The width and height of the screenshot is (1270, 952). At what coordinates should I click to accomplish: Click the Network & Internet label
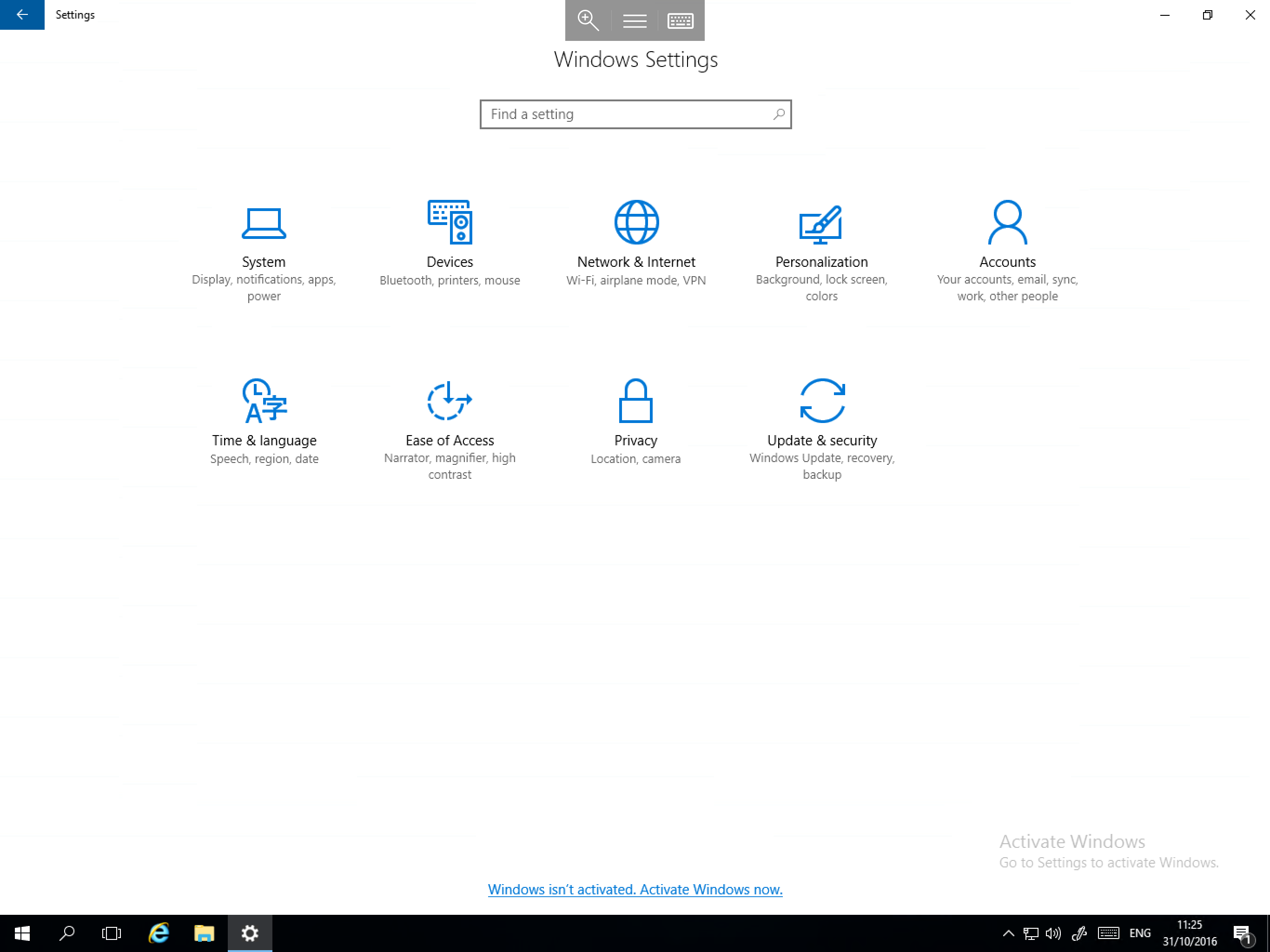[x=636, y=262]
